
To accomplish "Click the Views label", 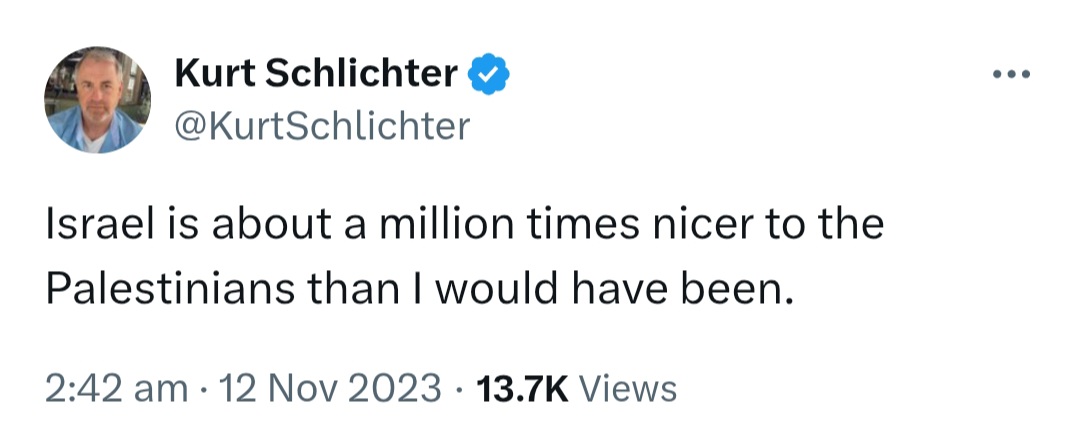I will click(628, 387).
